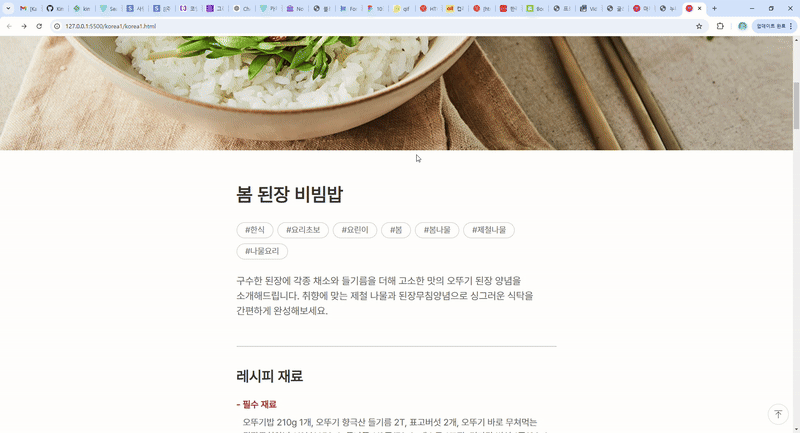Open the browser update menu button
This screenshot has height=433, width=800.
click(x=774, y=26)
